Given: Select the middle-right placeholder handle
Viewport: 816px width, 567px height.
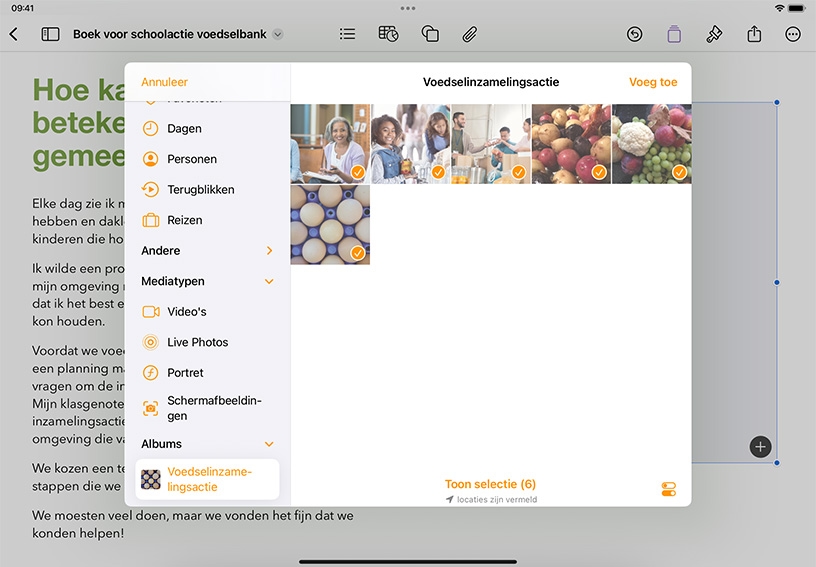Looking at the screenshot, I should [777, 282].
